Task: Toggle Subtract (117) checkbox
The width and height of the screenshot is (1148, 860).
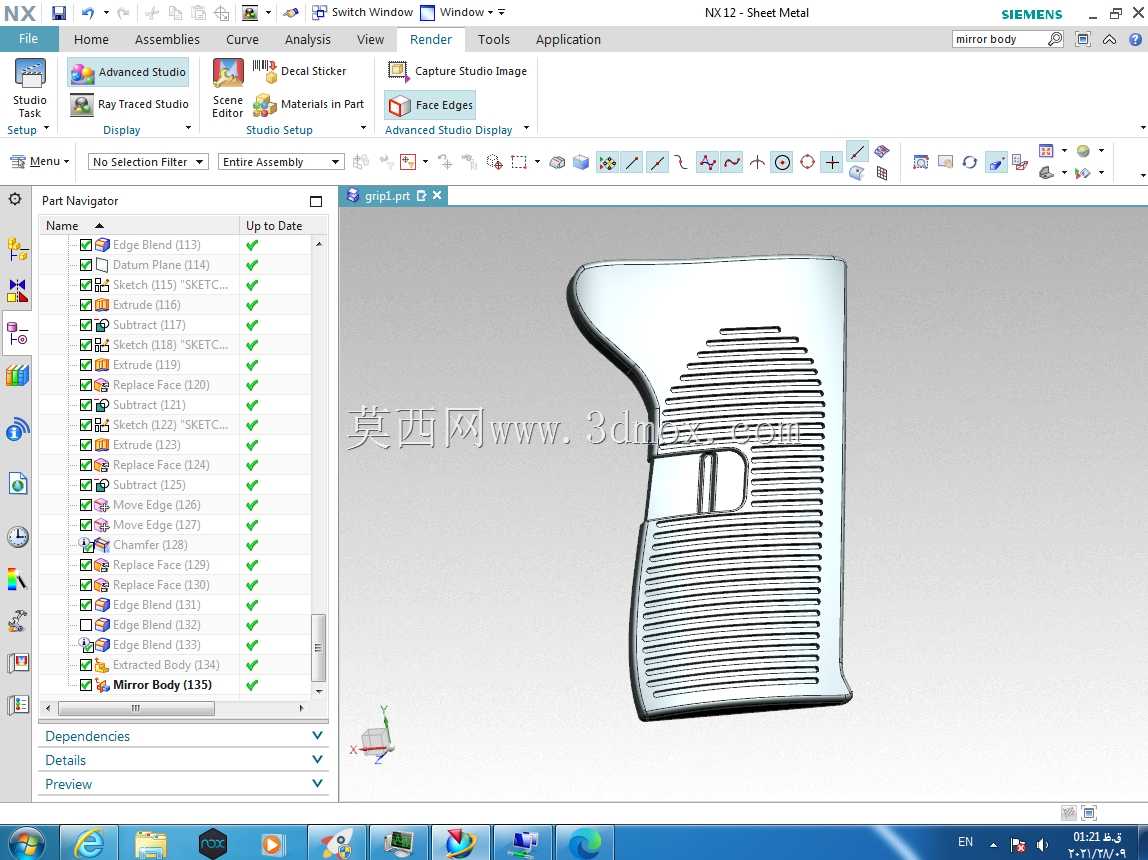Action: (x=86, y=324)
